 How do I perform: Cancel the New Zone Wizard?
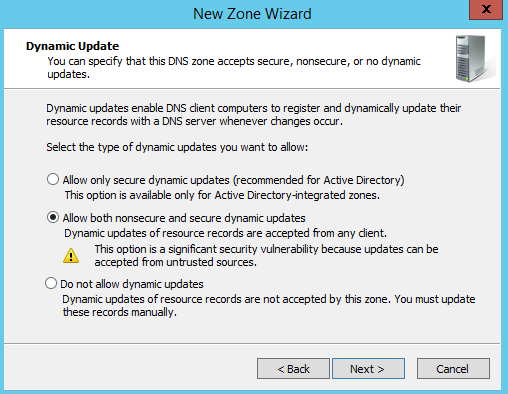point(453,369)
